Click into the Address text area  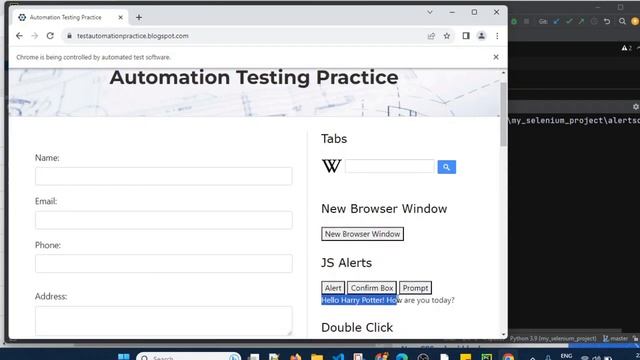click(x=164, y=321)
